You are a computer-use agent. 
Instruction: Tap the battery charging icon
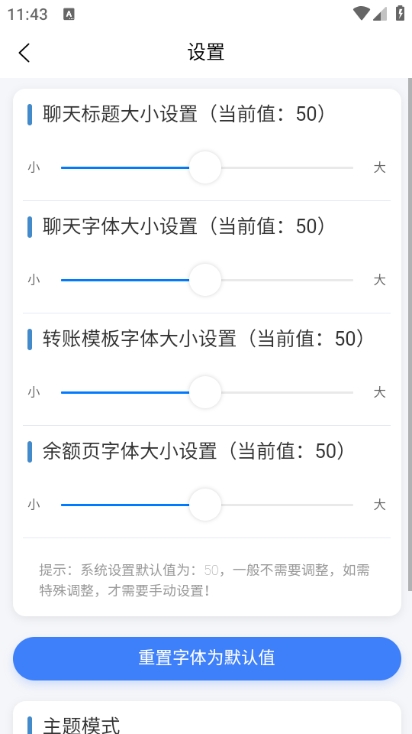pos(400,13)
